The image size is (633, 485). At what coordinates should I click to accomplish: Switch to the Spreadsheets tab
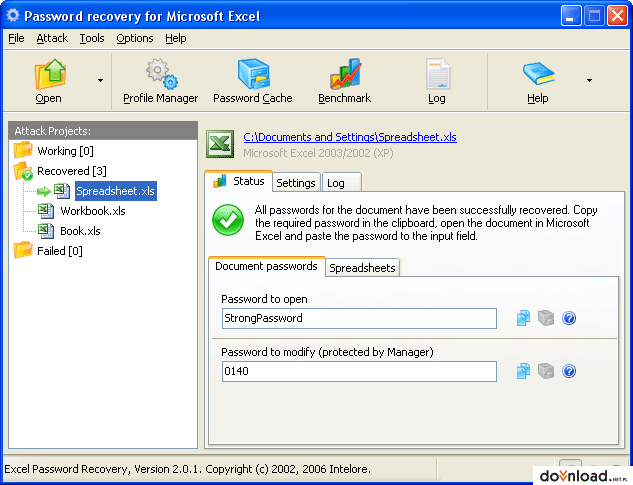point(362,268)
